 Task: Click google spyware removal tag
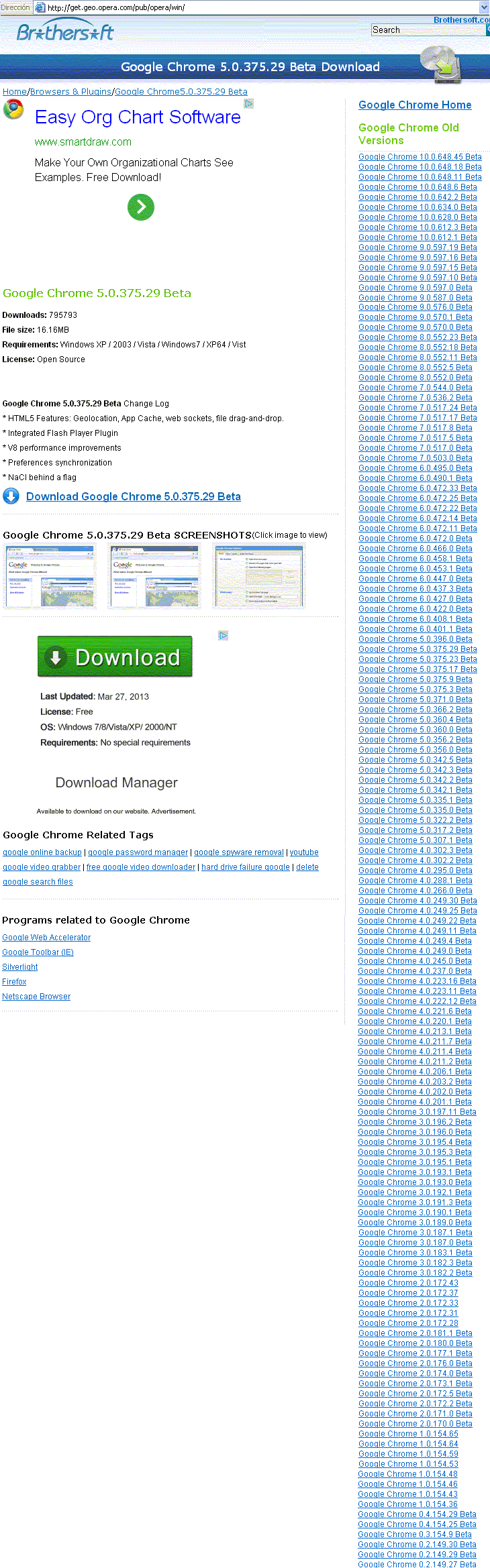pyautogui.click(x=239, y=852)
